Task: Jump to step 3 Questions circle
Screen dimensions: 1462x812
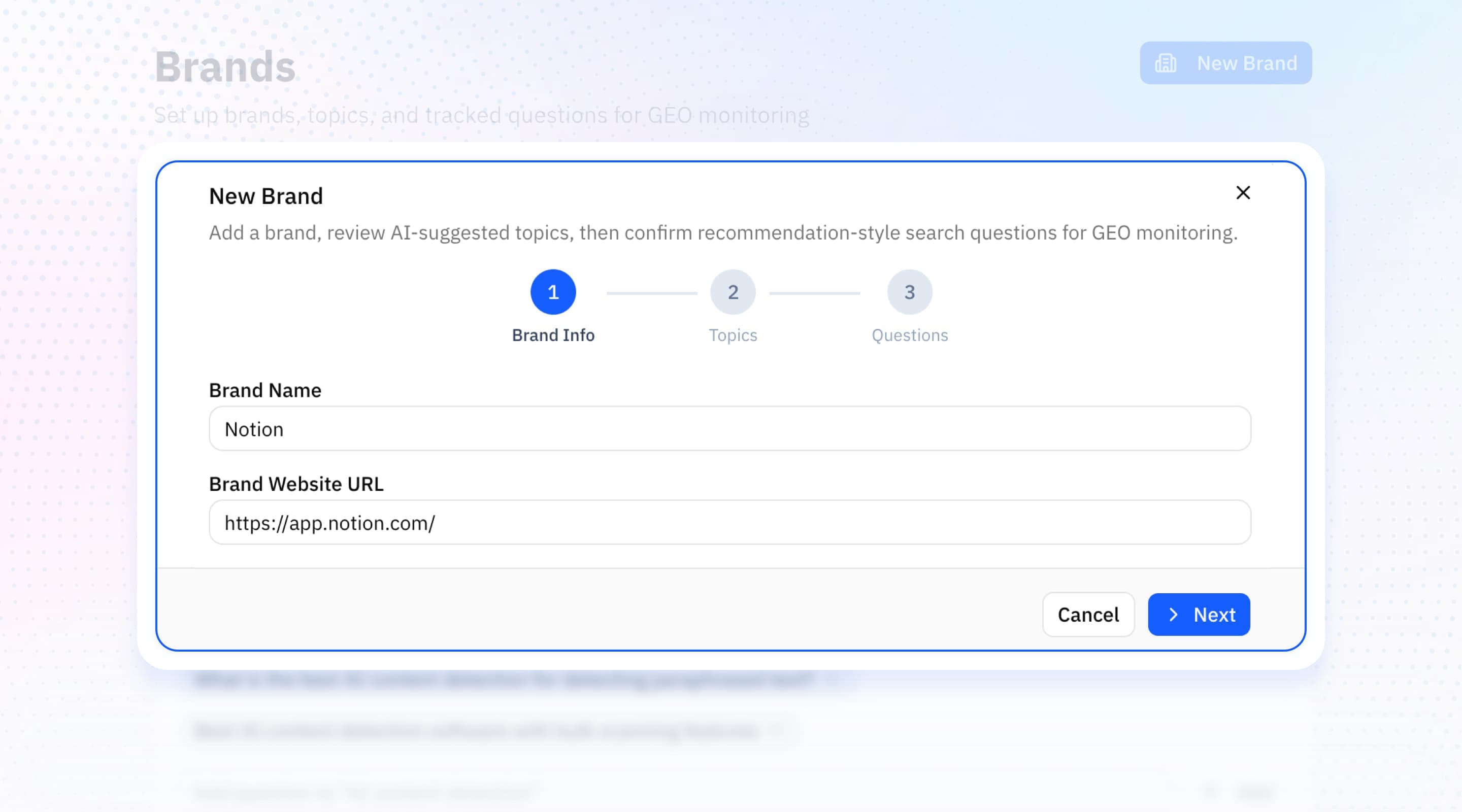Action: (910, 292)
